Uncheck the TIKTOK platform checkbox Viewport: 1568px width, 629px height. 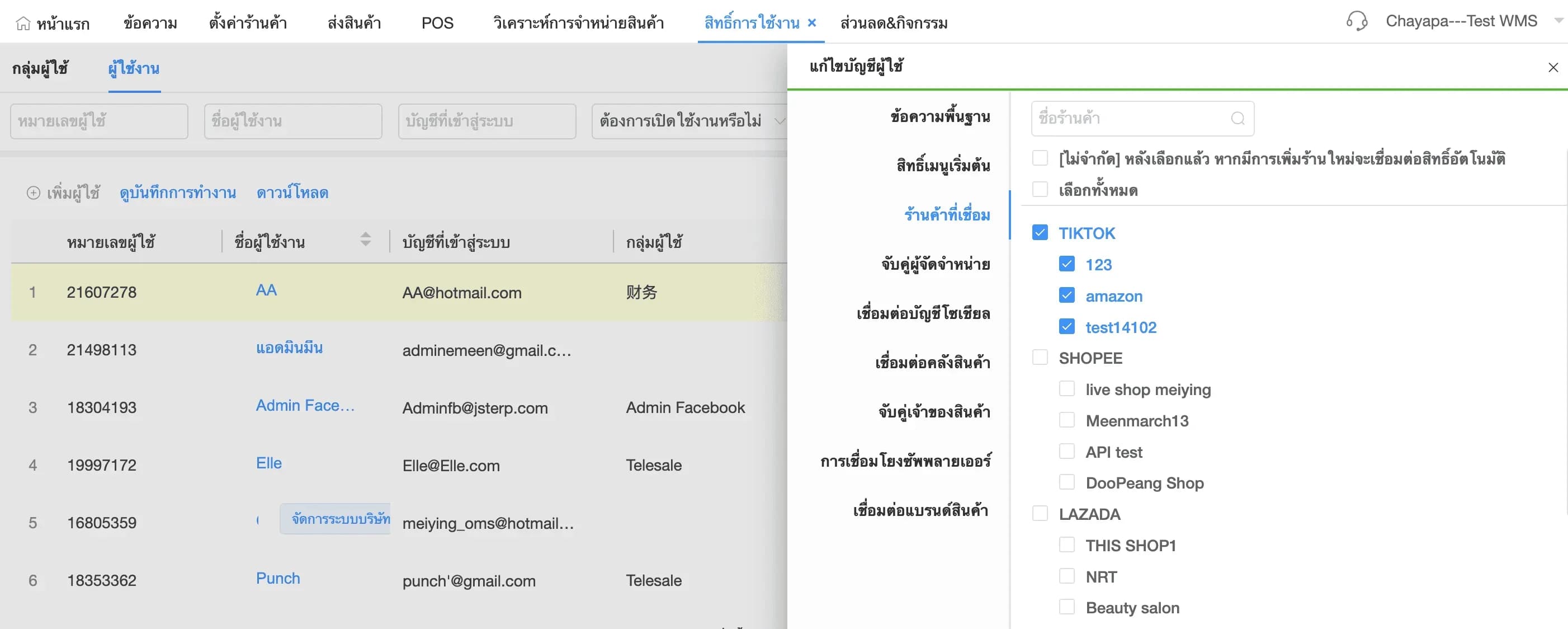coord(1040,233)
